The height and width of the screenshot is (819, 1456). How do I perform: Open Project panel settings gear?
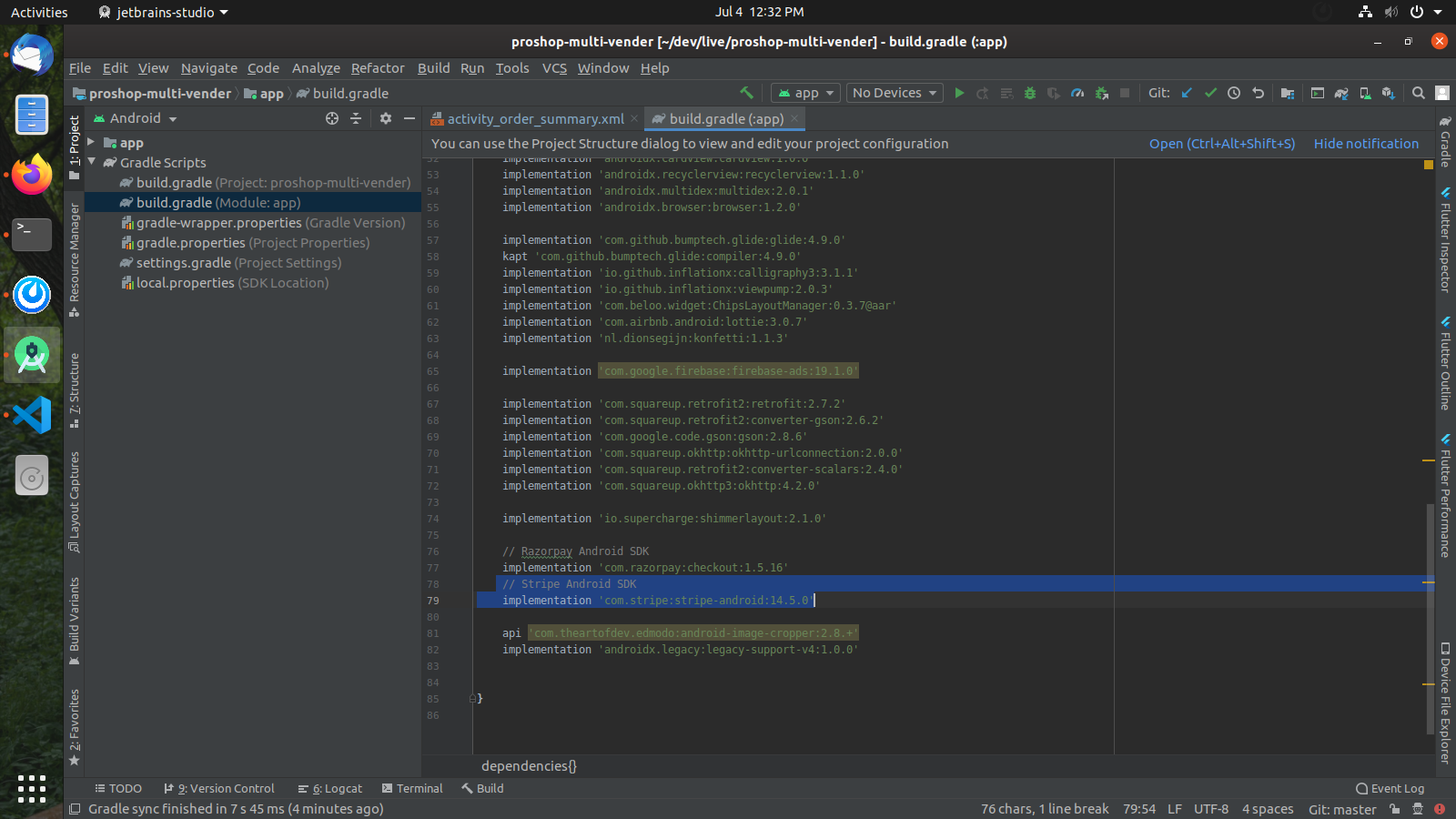click(386, 118)
